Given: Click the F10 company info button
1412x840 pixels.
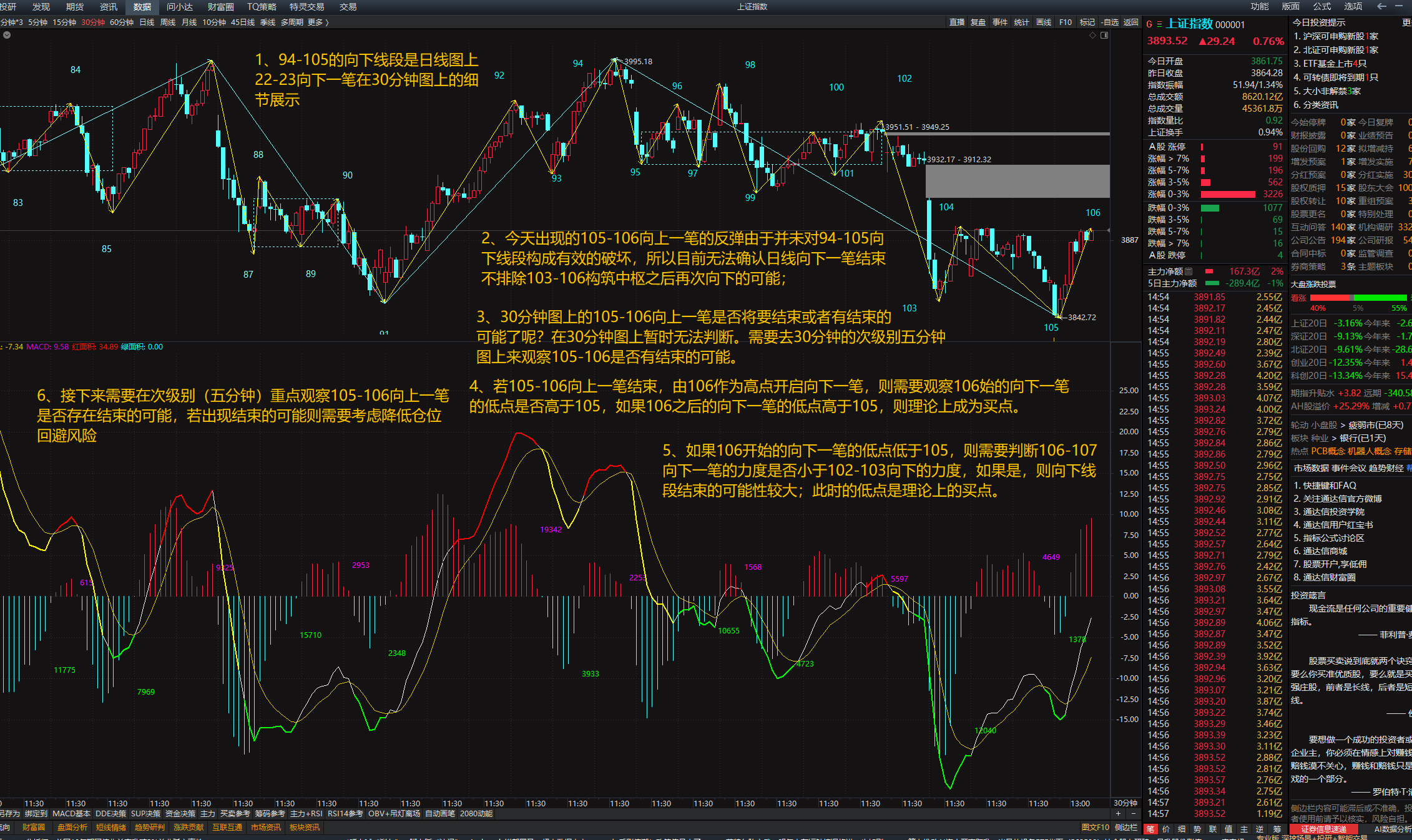Looking at the screenshot, I should [x=1066, y=22].
